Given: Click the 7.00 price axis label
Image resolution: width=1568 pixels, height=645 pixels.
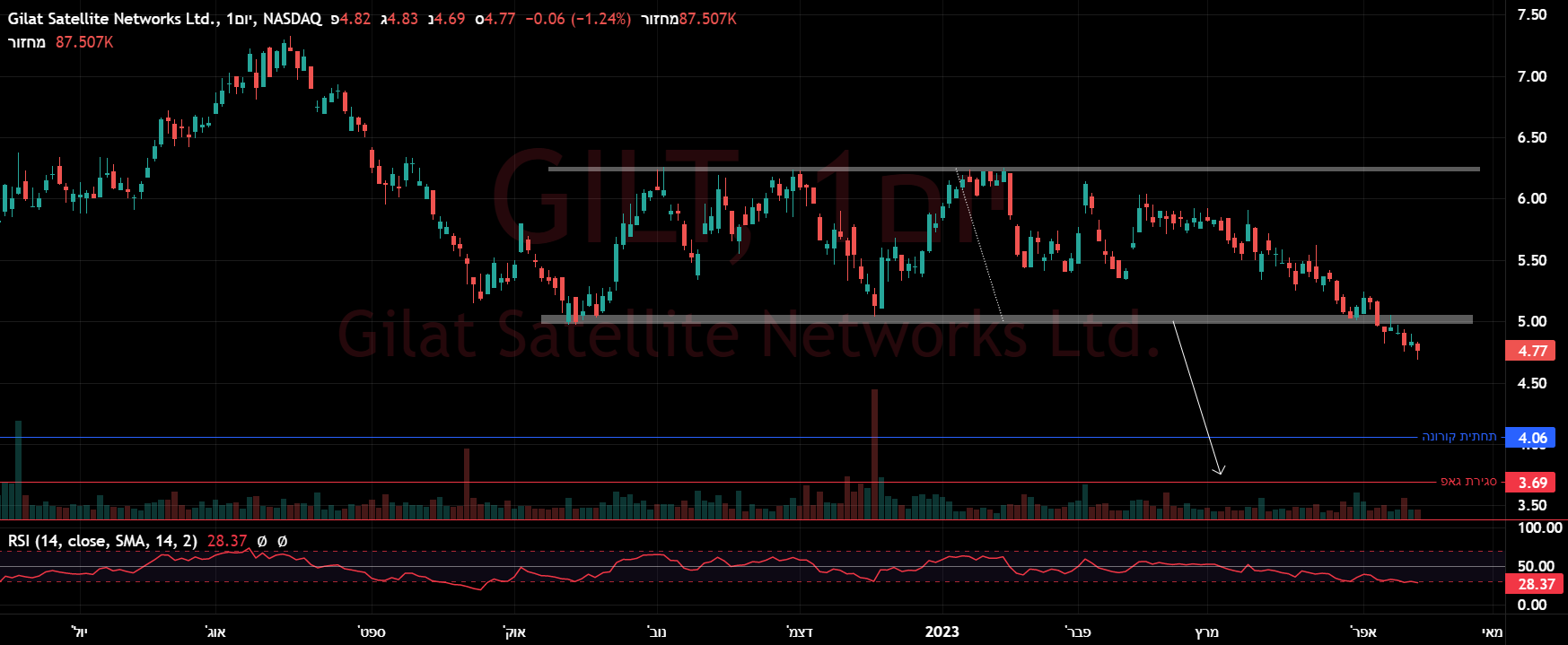Looking at the screenshot, I should tap(1532, 76).
